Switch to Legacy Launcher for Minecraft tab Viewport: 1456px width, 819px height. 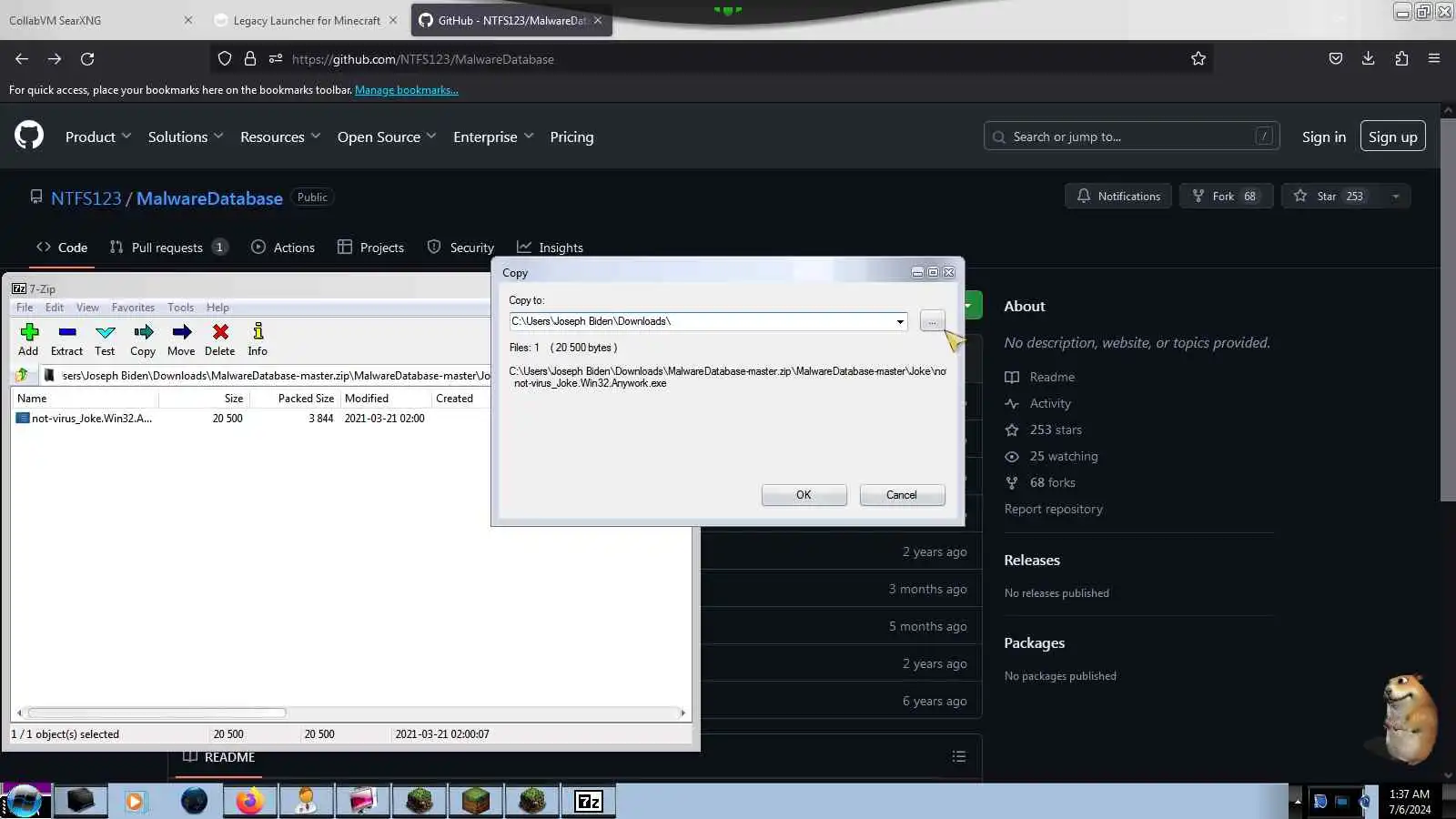(x=307, y=20)
